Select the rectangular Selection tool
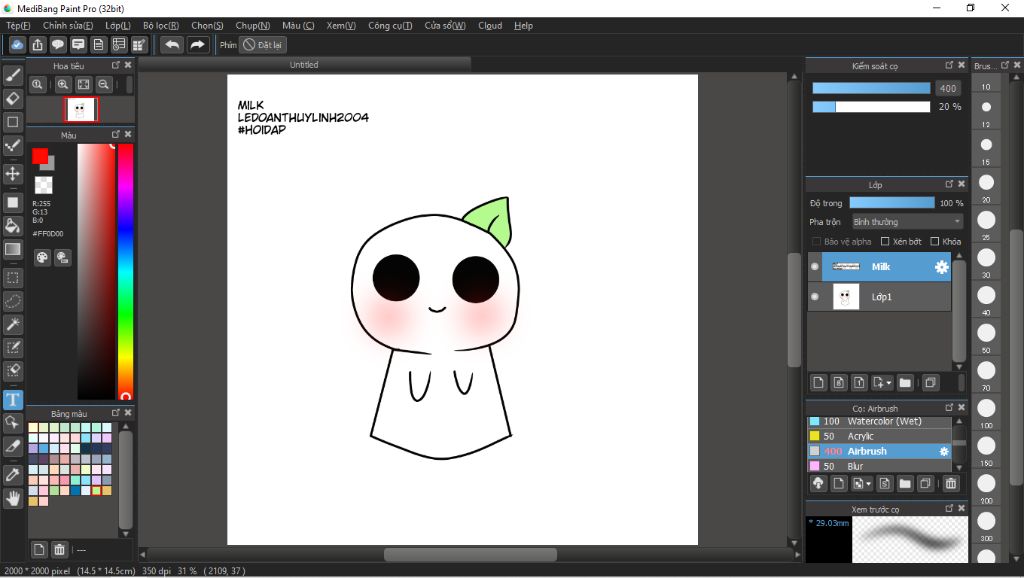Image resolution: width=1024 pixels, height=578 pixels. coord(12,278)
